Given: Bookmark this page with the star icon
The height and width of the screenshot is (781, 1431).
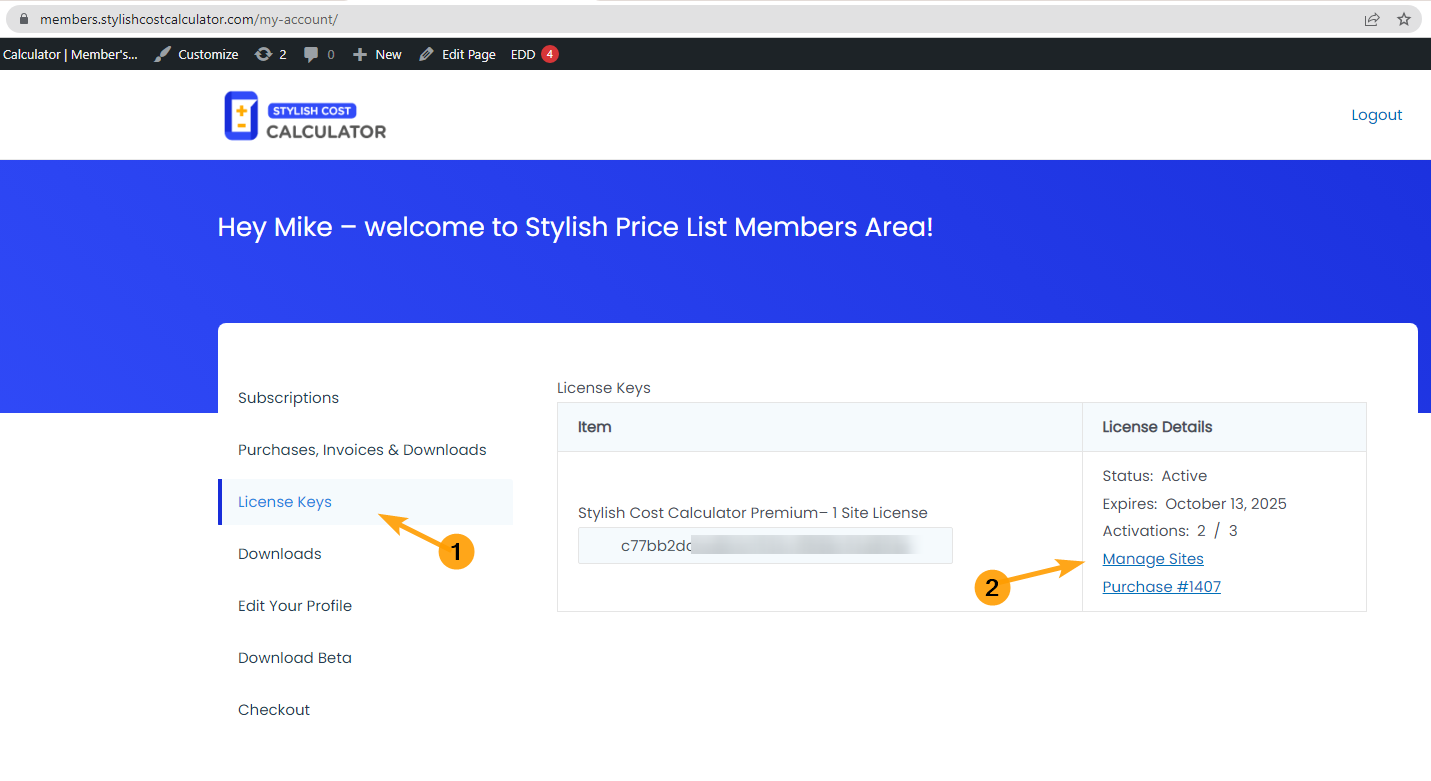Looking at the screenshot, I should coord(1404,19).
